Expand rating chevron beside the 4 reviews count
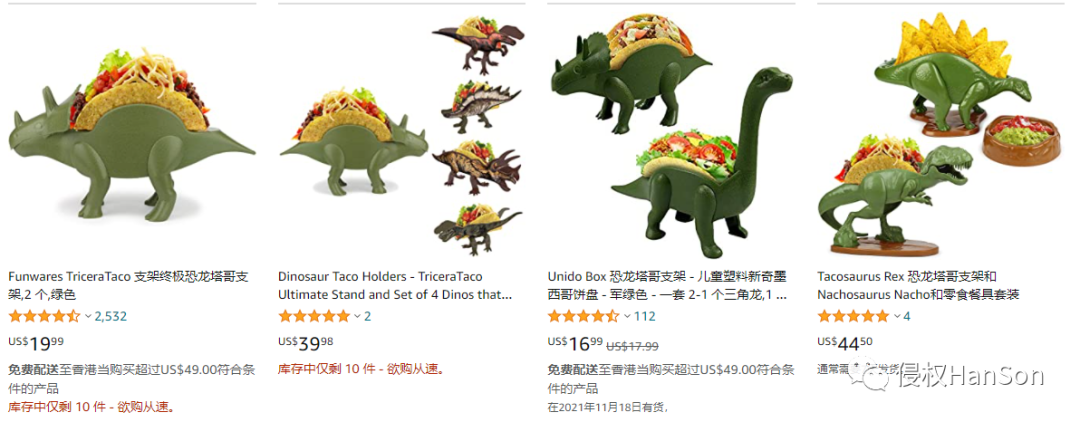This screenshot has width=1080, height=422. (x=897, y=316)
